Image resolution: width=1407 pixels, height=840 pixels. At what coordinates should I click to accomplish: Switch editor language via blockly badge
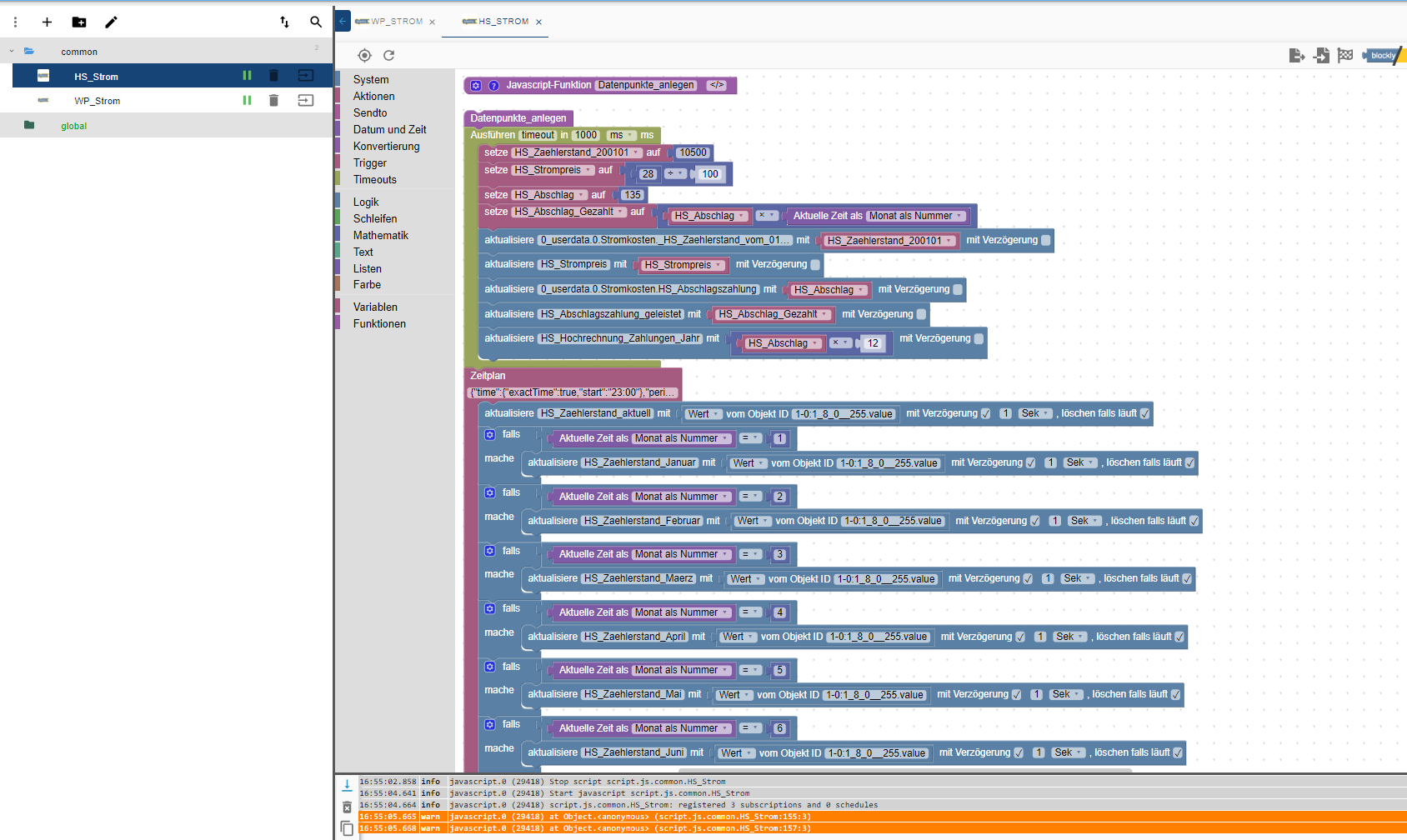pos(1384,56)
